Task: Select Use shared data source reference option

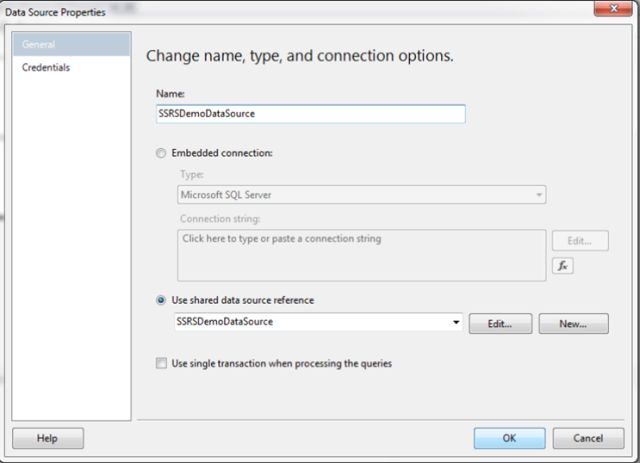Action: tap(162, 300)
